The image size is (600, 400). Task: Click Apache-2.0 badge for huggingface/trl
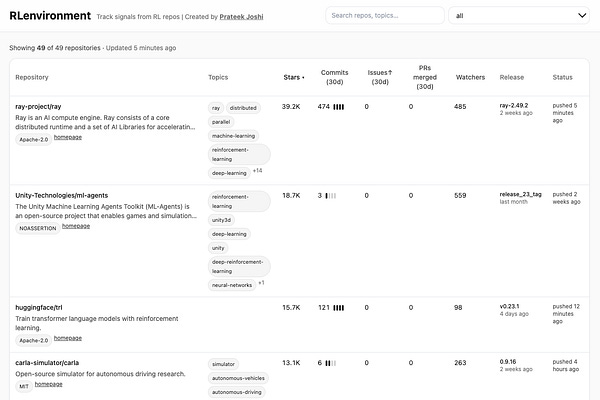tap(34, 340)
